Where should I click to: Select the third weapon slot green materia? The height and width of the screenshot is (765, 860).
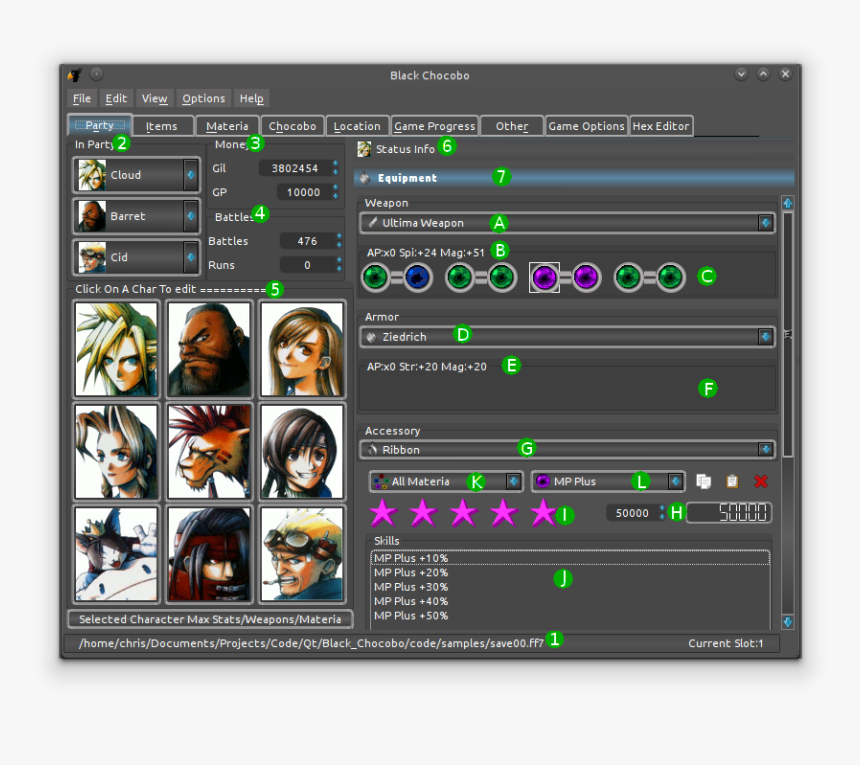[460, 277]
